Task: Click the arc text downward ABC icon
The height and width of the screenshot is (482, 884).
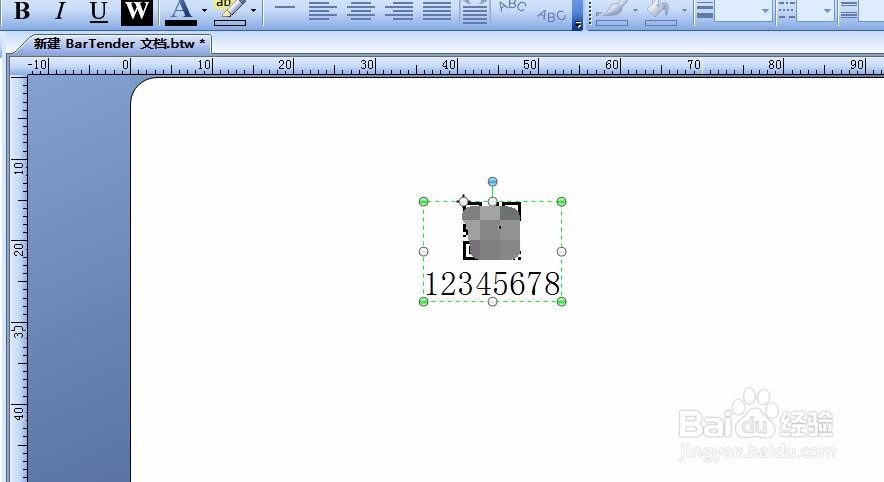Action: (x=551, y=16)
